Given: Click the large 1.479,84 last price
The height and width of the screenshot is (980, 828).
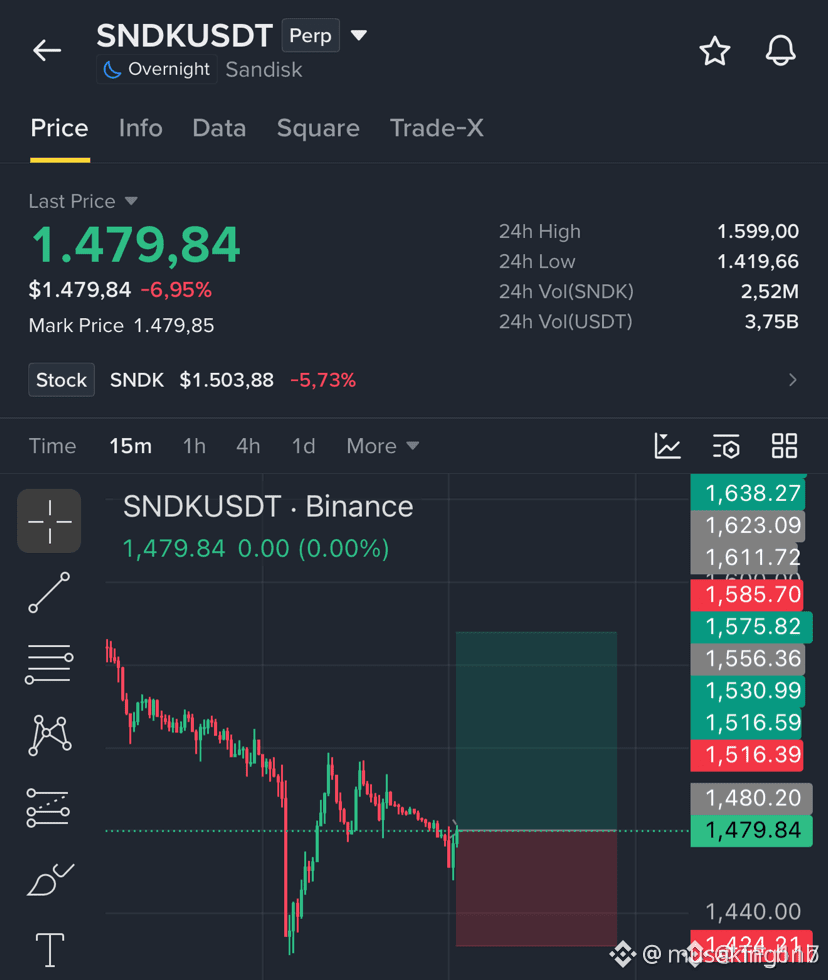Looking at the screenshot, I should 136,244.
